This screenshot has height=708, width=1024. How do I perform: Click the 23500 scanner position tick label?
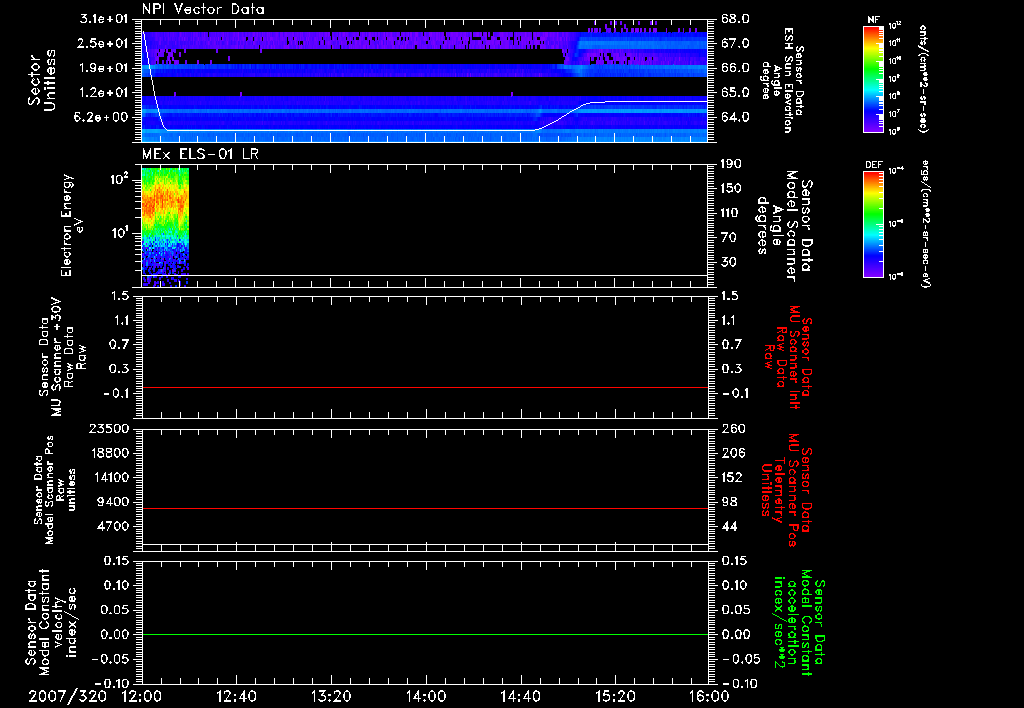(x=109, y=428)
